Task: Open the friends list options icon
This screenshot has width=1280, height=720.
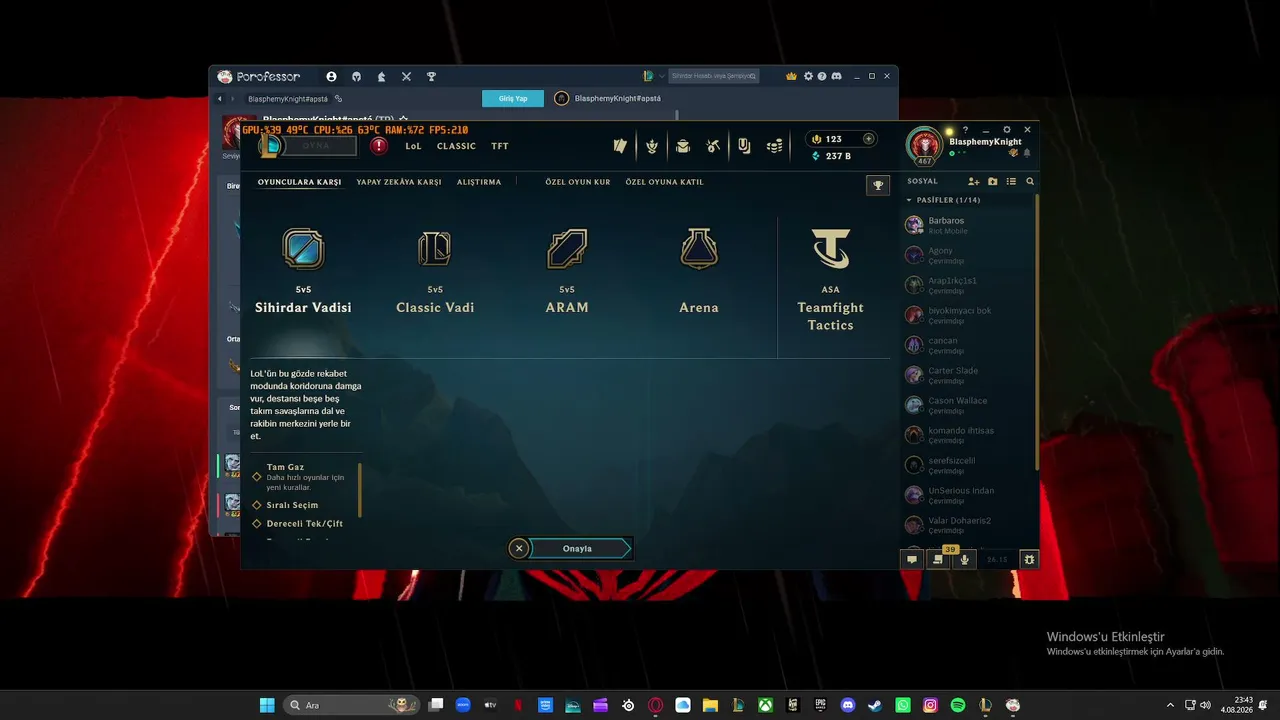Action: [1011, 182]
